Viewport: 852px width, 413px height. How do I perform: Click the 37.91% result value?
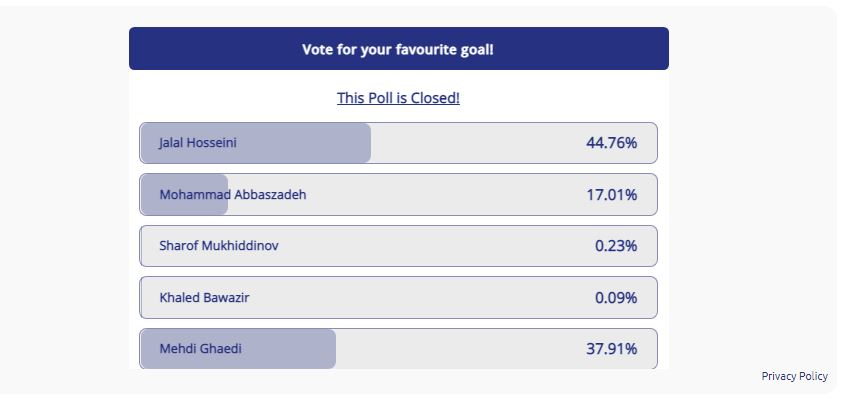point(611,349)
